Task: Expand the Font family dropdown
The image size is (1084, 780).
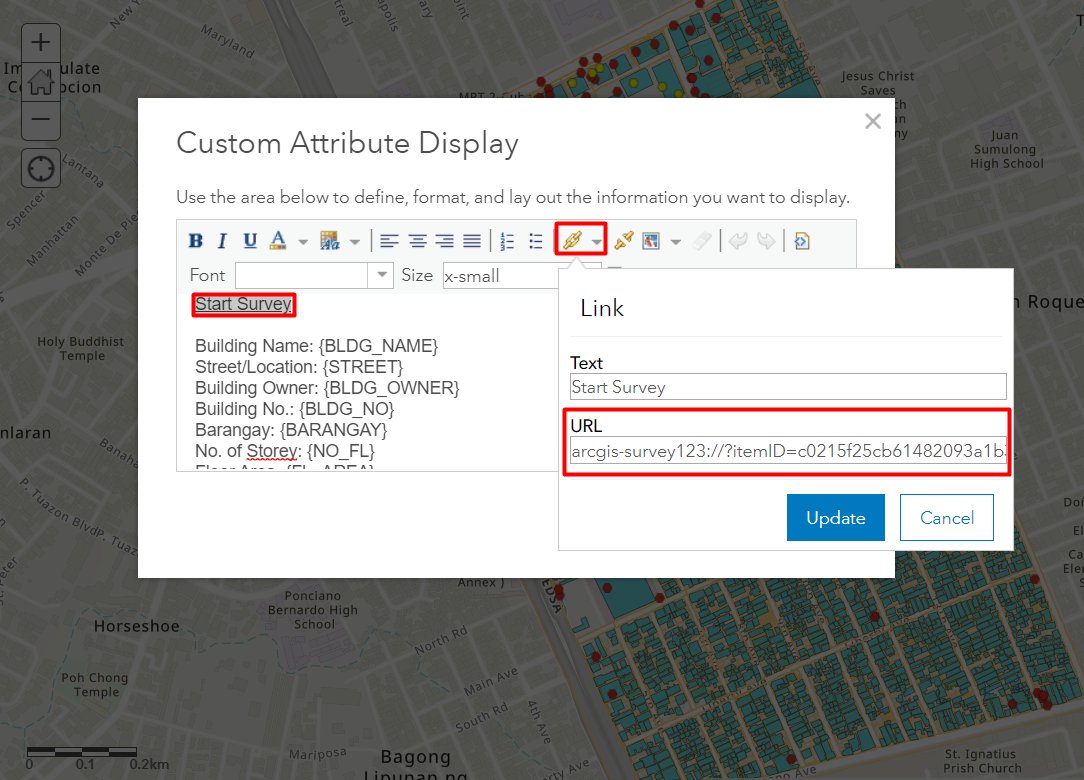Action: click(382, 276)
